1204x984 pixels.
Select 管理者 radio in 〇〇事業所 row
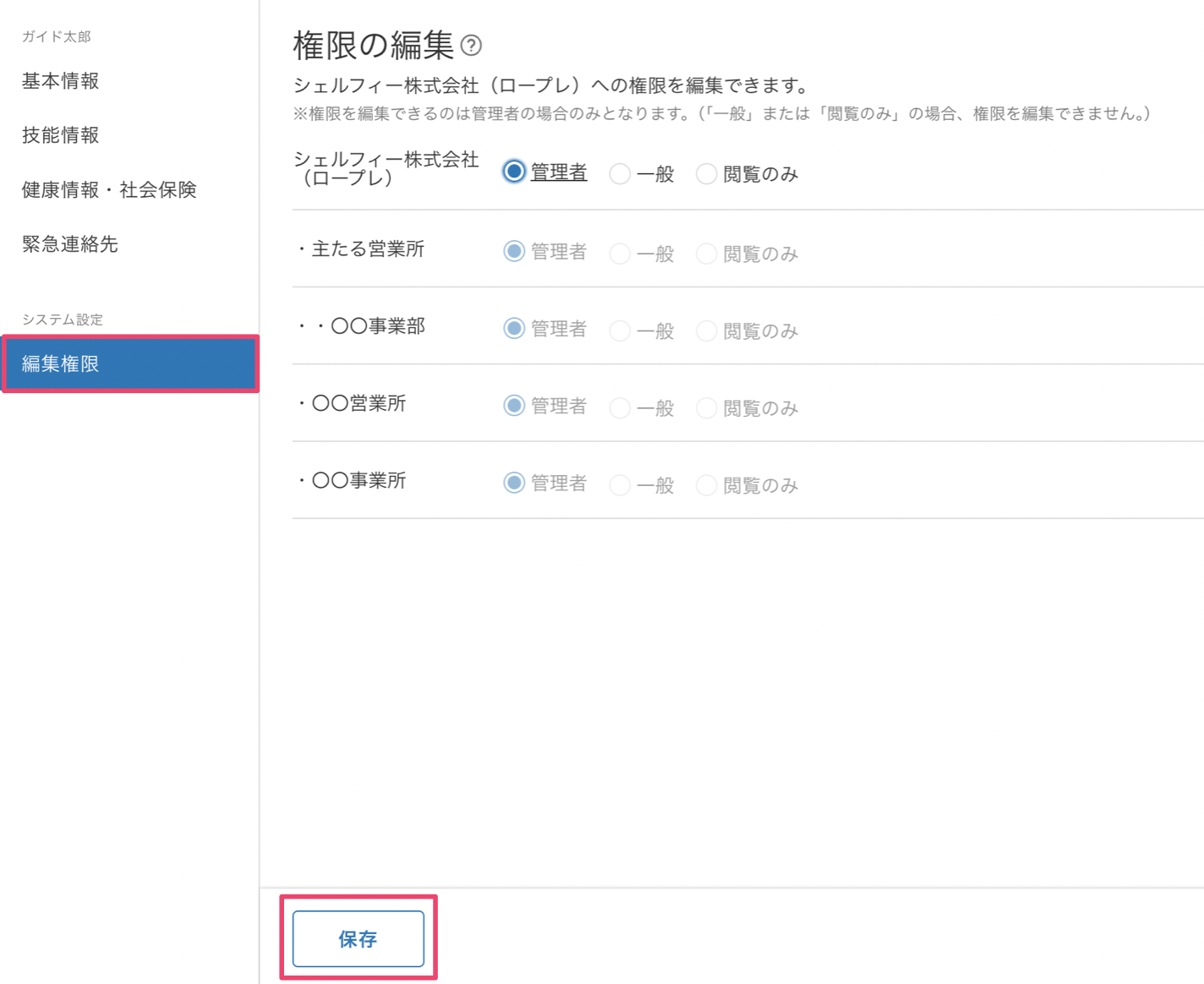click(x=514, y=483)
